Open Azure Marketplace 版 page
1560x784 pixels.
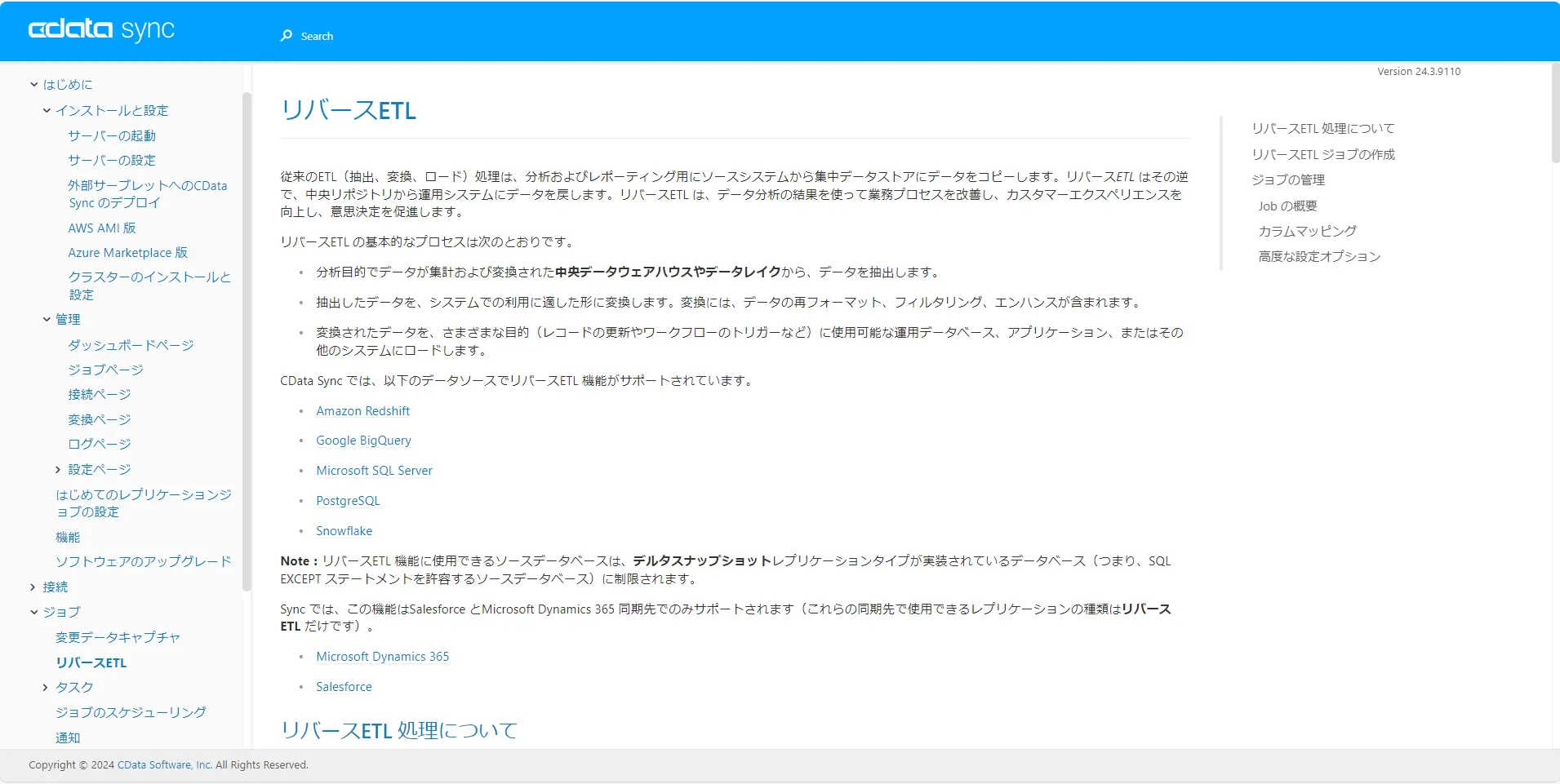coord(127,252)
